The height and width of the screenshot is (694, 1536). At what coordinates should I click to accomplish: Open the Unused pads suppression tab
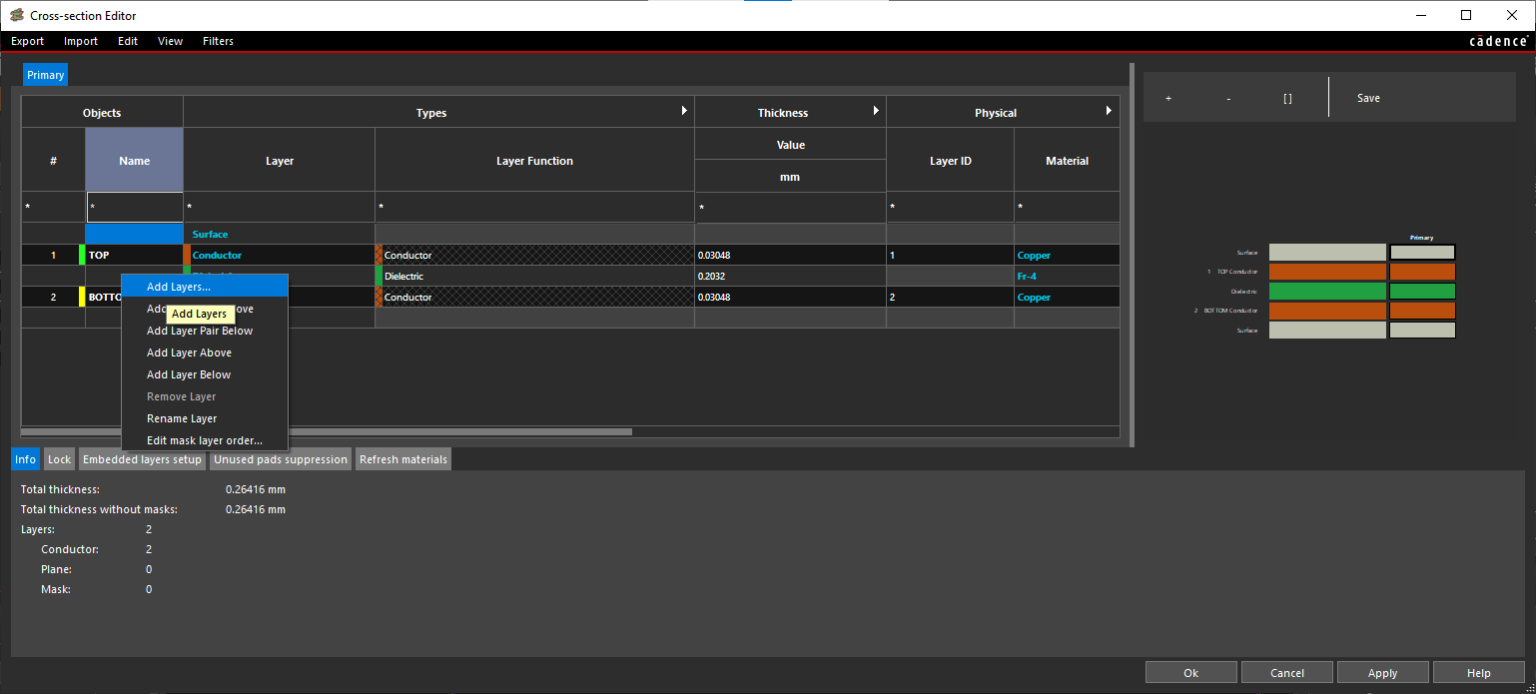pyautogui.click(x=281, y=459)
